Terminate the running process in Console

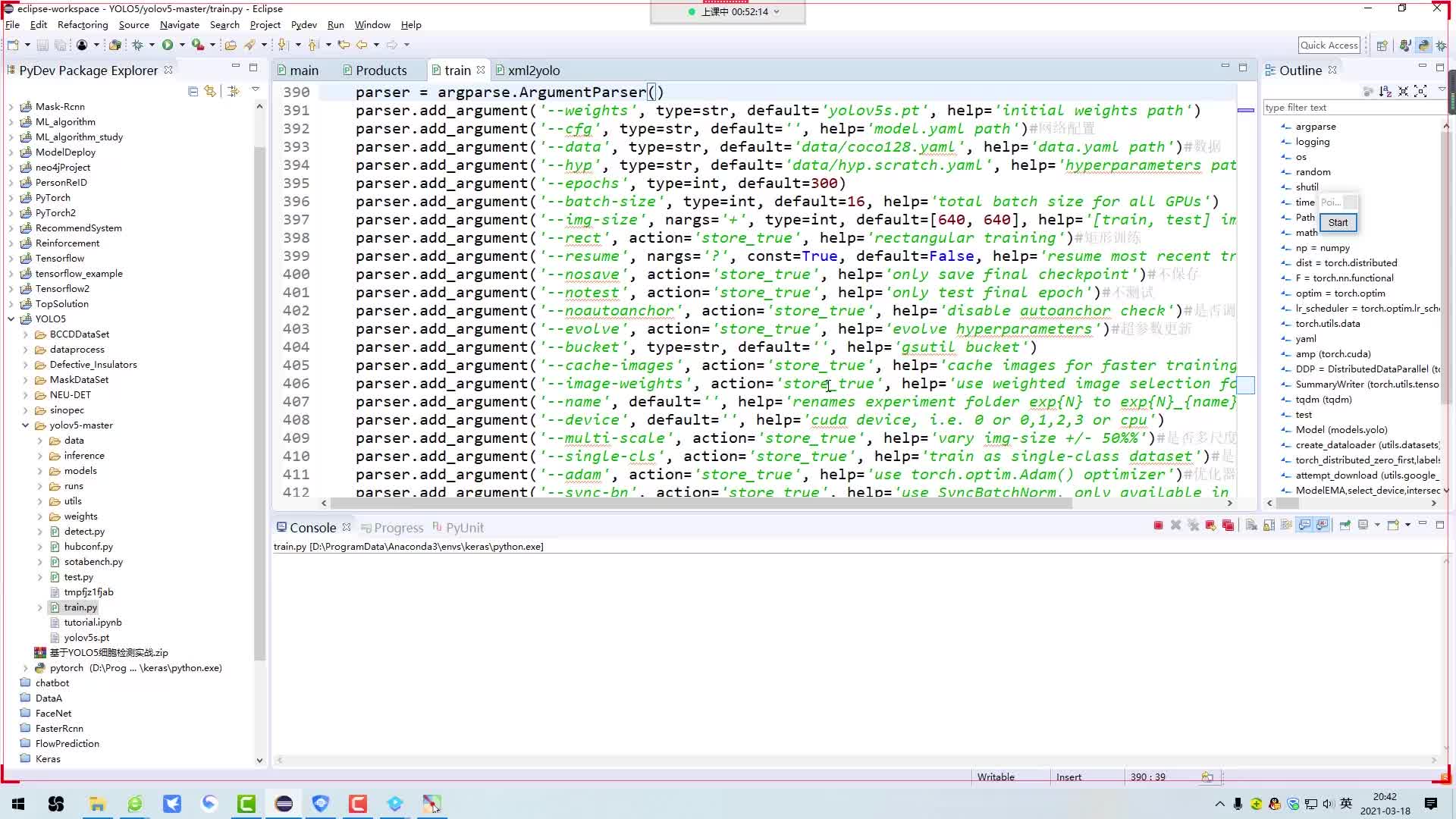[1158, 526]
